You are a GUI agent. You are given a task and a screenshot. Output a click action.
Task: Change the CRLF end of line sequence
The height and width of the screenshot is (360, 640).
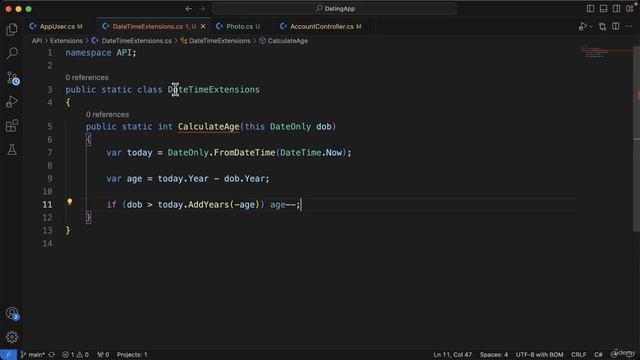[x=578, y=355]
